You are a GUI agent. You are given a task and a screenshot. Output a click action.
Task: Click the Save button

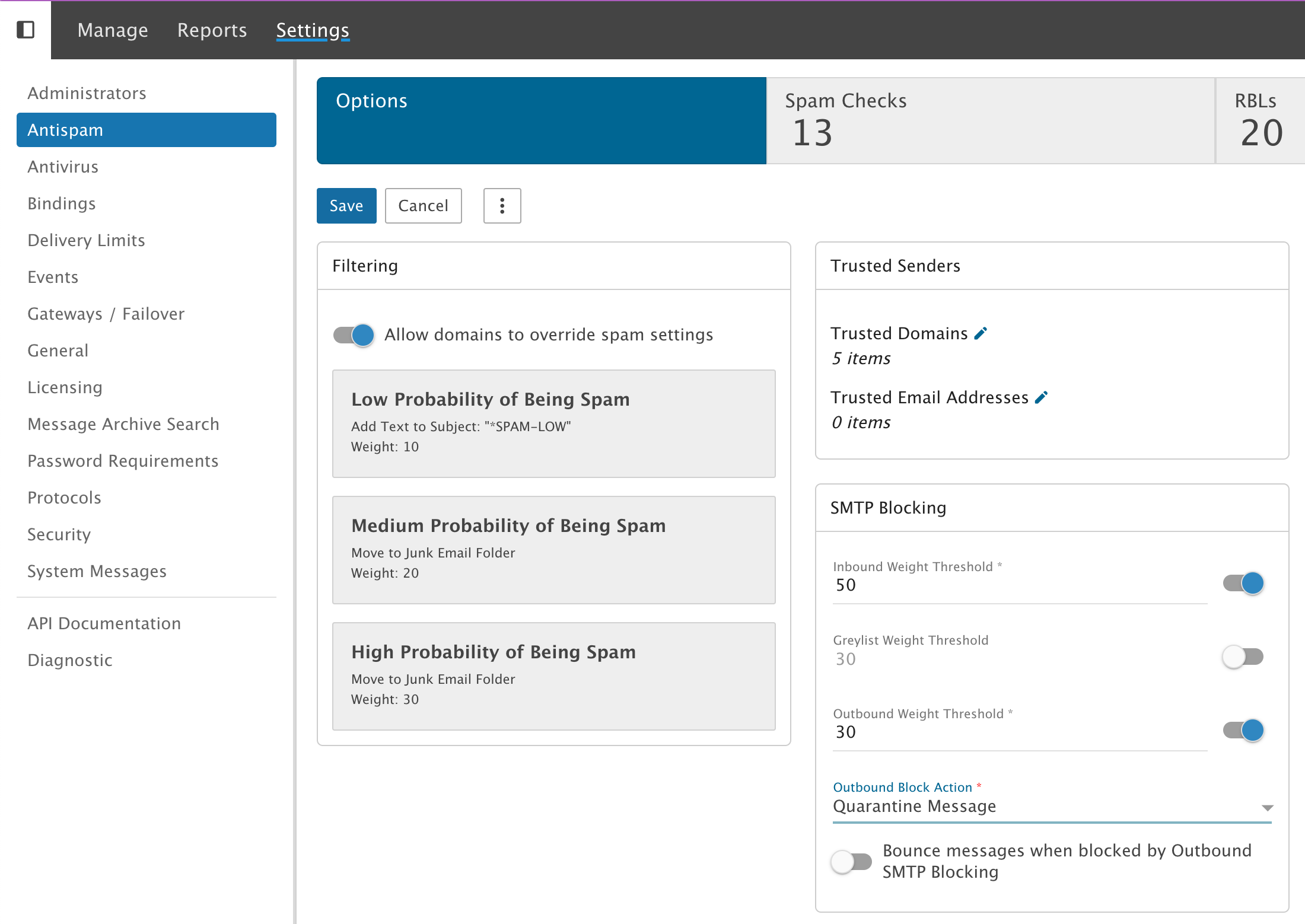coord(346,206)
